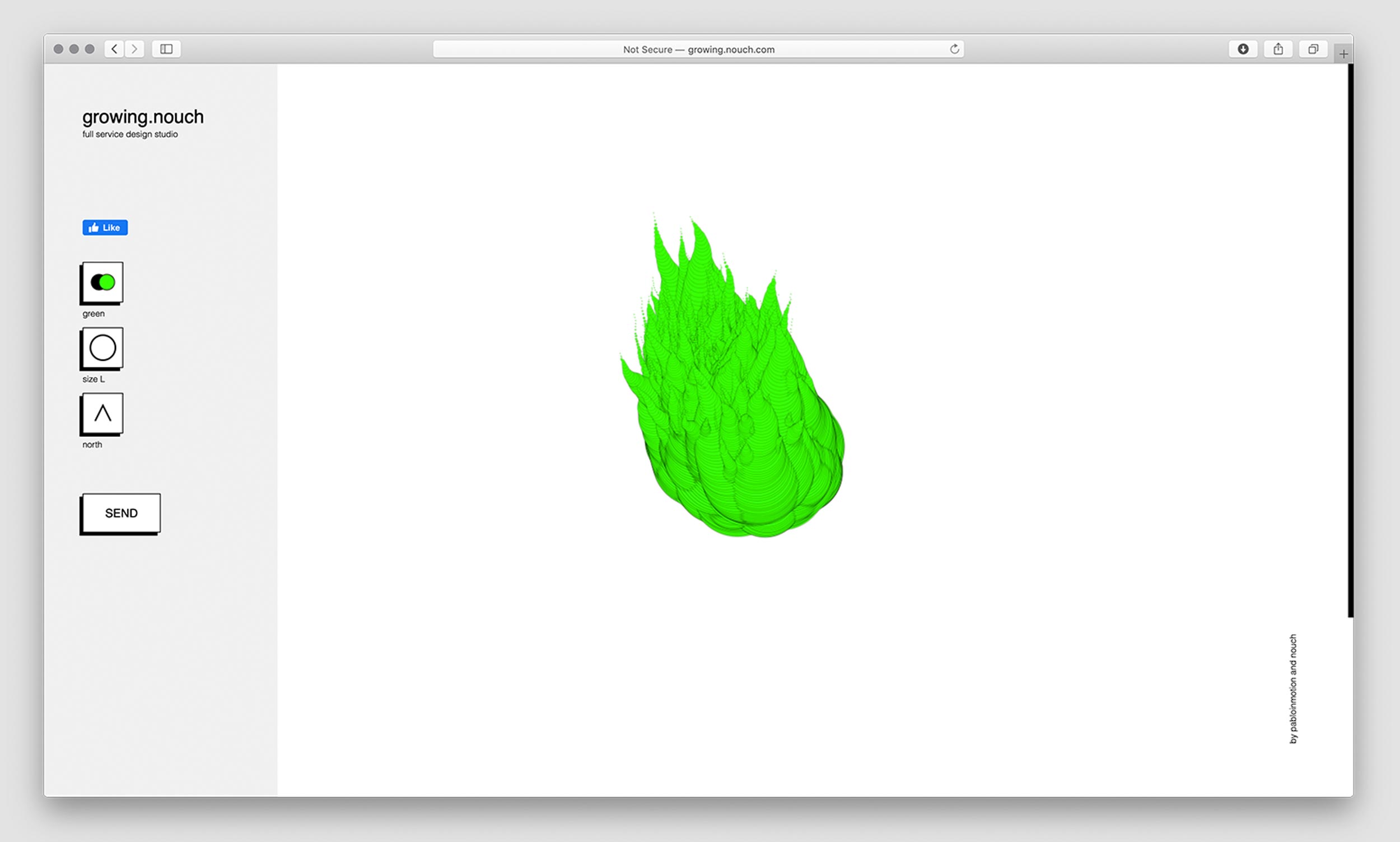Focus the address bar showing growing.nouch.com
This screenshot has height=842, width=1400.
tap(698, 49)
